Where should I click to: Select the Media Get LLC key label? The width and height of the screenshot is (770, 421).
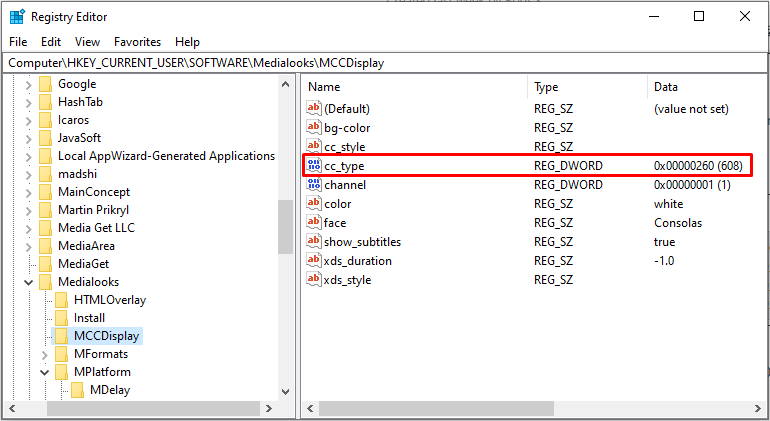[96, 228]
